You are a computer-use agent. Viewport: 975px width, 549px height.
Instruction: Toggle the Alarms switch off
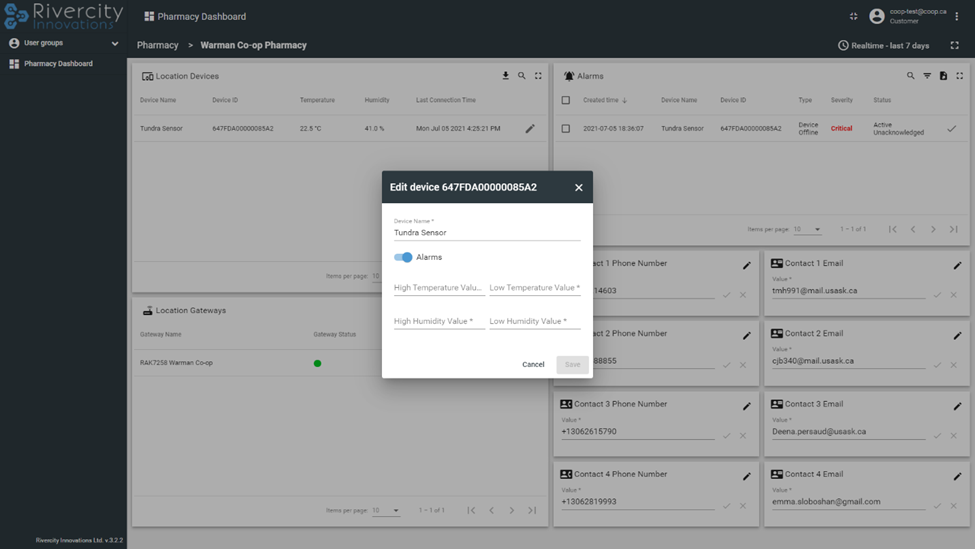pos(403,257)
